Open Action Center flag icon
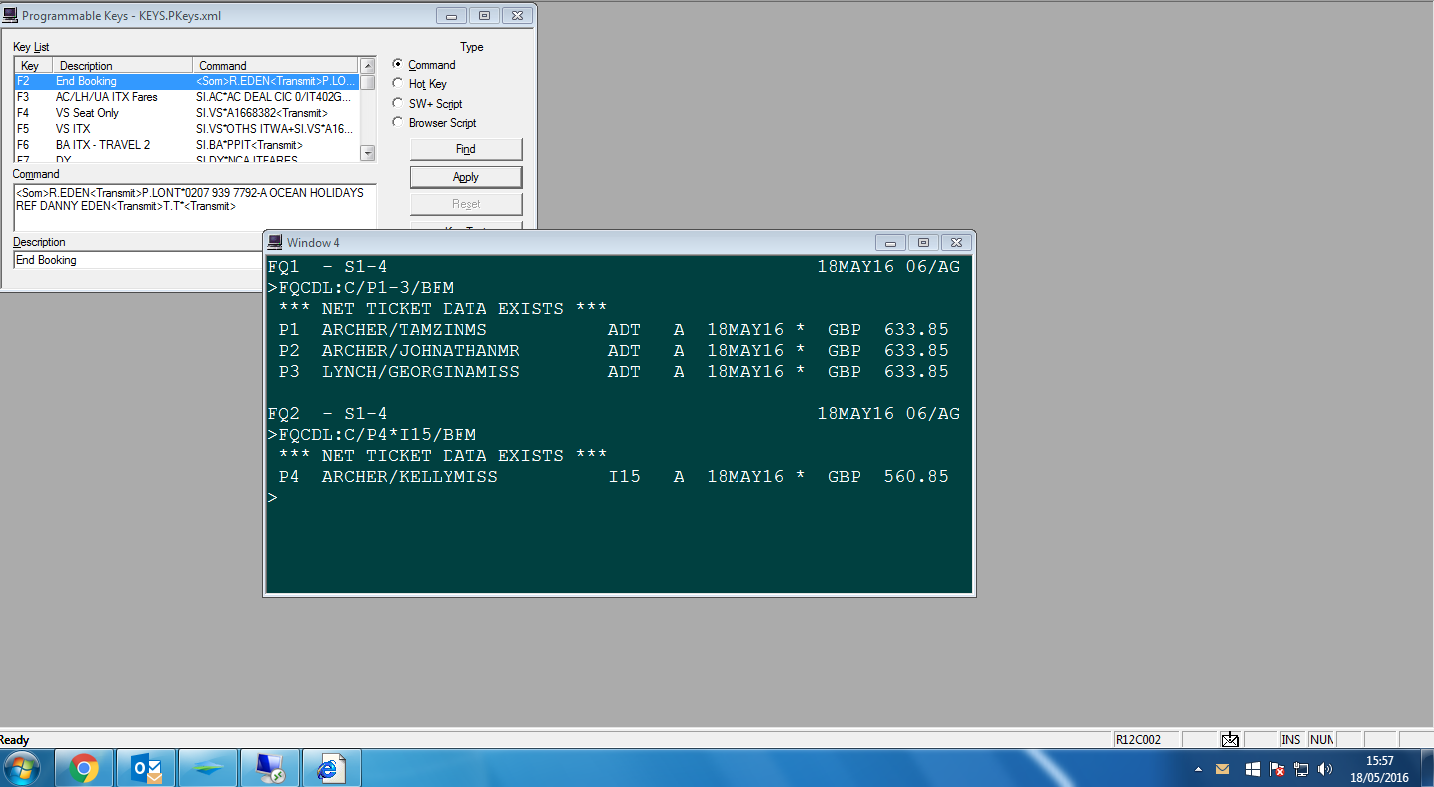The image size is (1434, 787). 1277,769
